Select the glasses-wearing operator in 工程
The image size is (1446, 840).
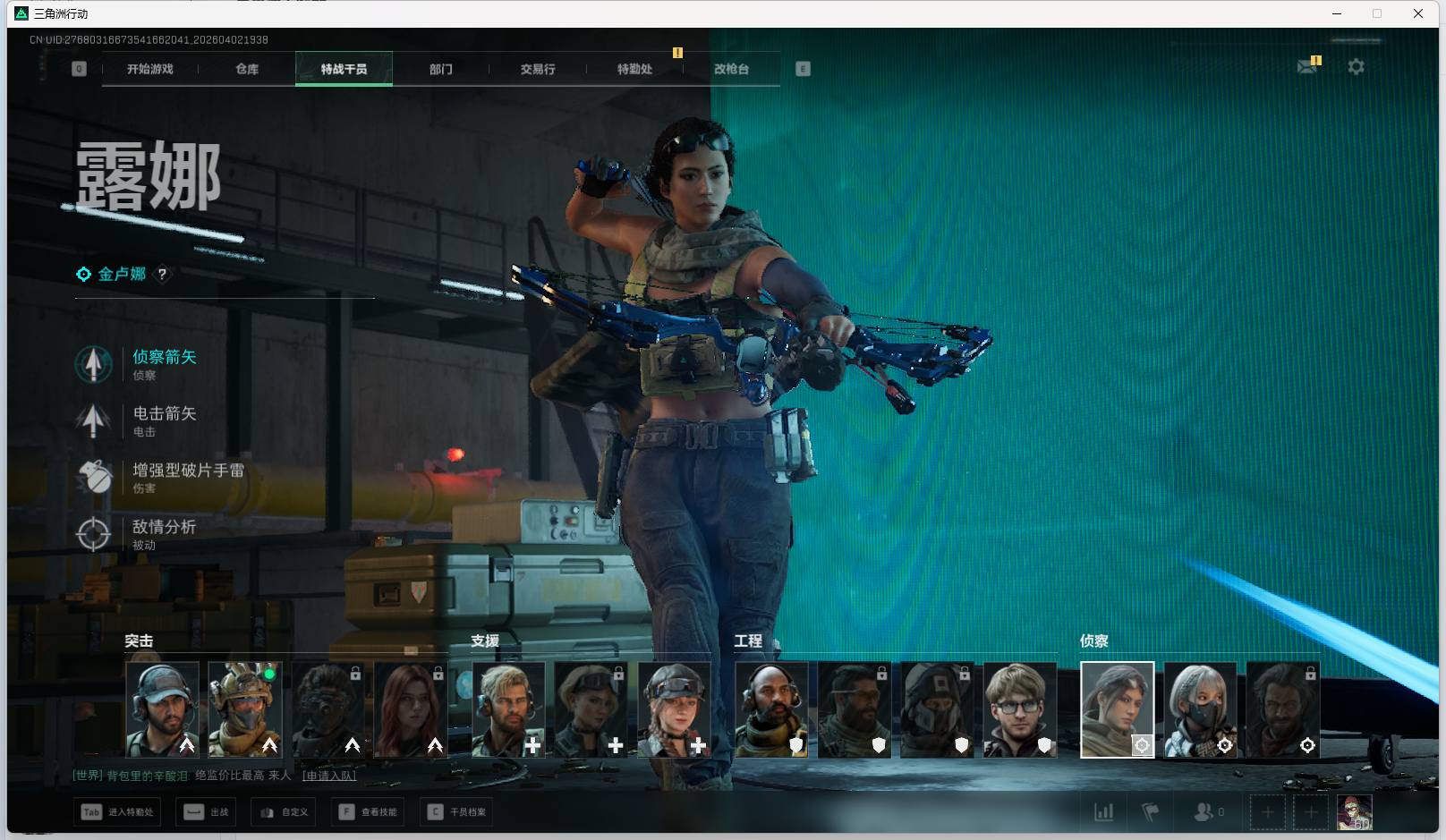pyautogui.click(x=1019, y=709)
